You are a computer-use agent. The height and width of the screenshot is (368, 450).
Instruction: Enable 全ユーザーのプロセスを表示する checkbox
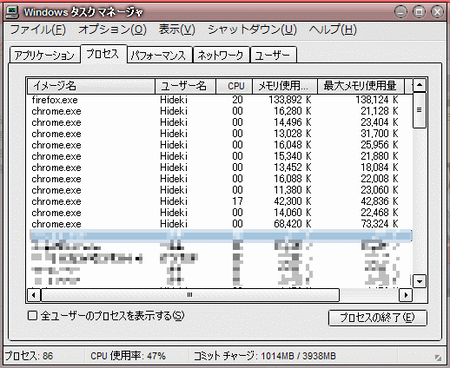tap(32, 315)
